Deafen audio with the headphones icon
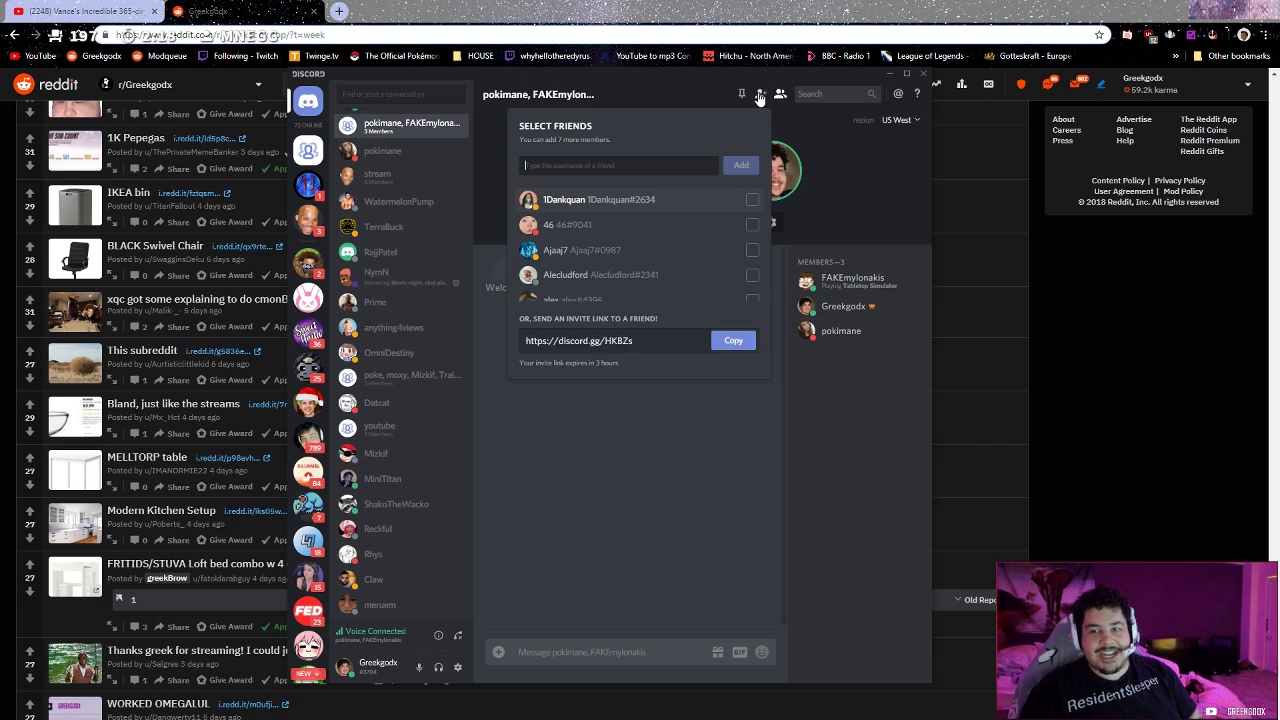This screenshot has width=1280, height=720. tap(438, 667)
